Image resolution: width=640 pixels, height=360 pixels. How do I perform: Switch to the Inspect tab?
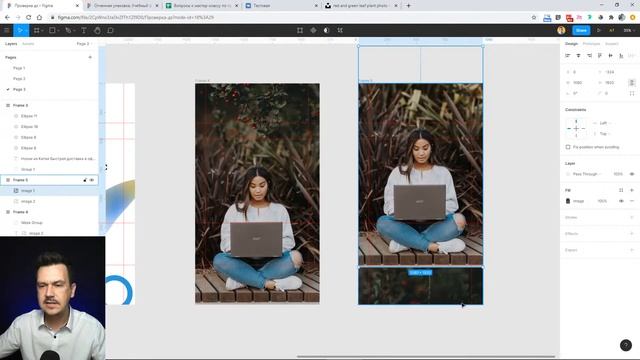point(611,44)
